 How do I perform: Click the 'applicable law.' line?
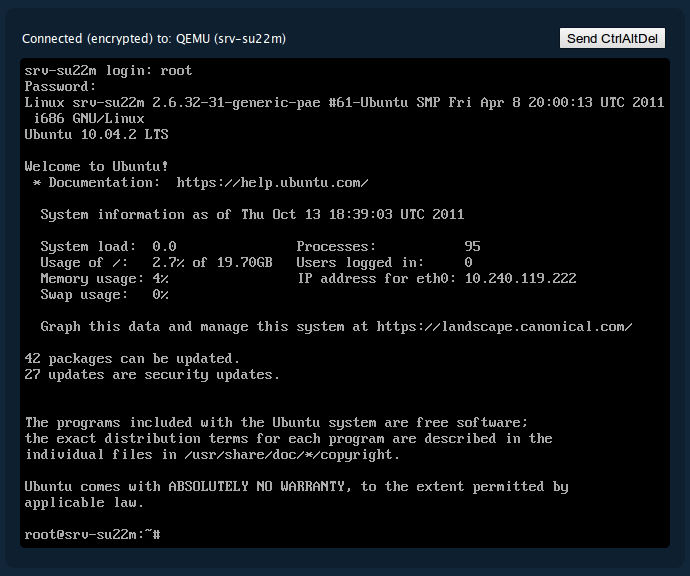tap(84, 503)
